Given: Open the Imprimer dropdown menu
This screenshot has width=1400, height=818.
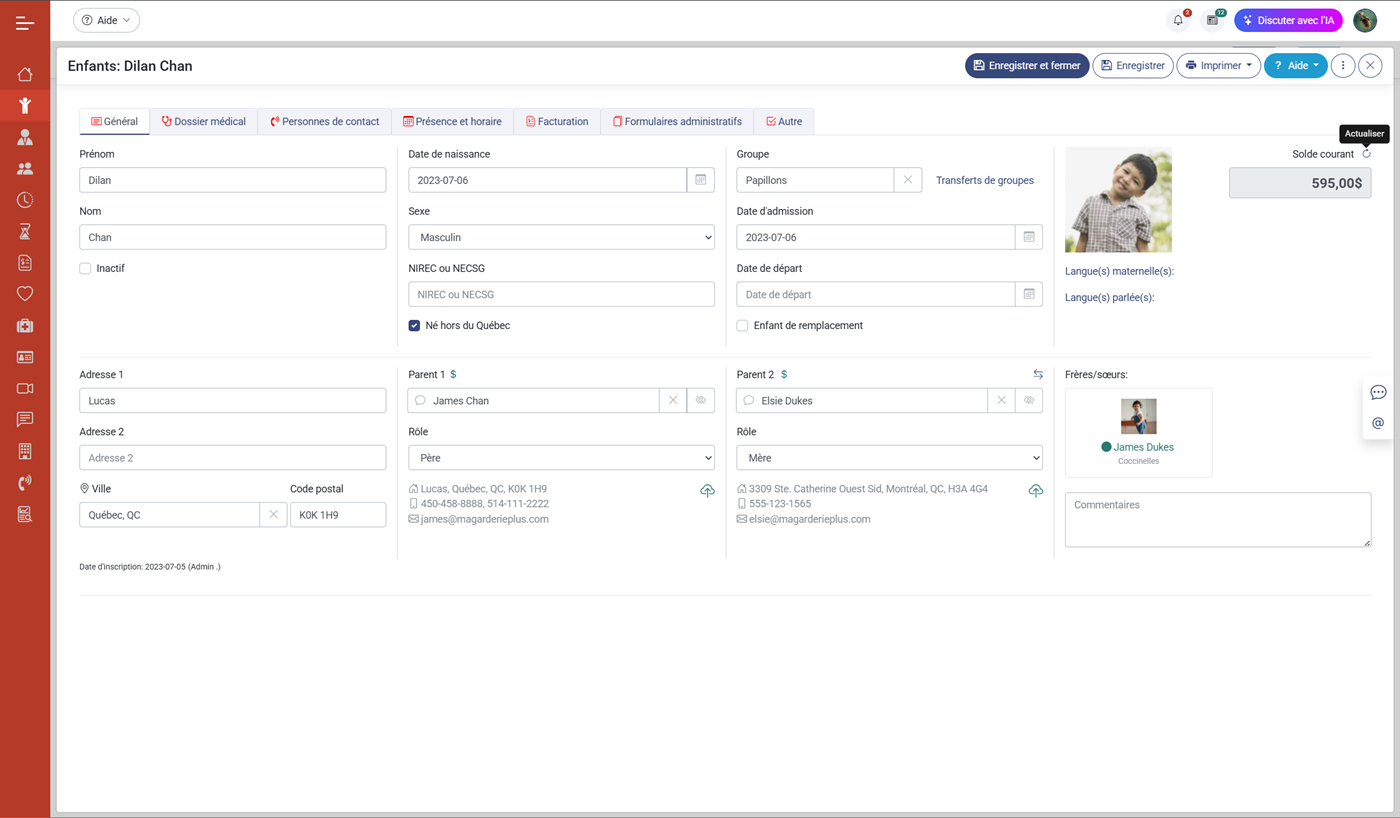Looking at the screenshot, I should tap(1218, 66).
